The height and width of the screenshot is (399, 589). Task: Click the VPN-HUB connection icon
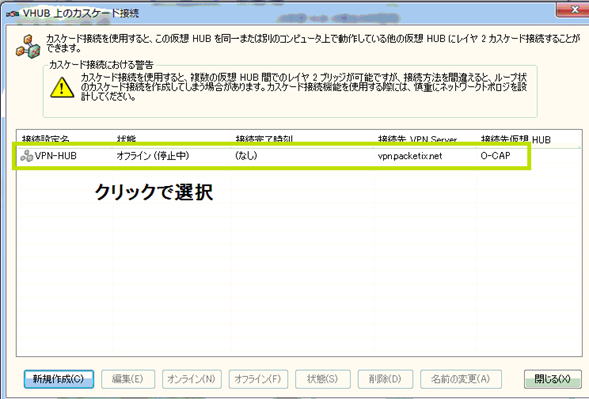(x=26, y=156)
